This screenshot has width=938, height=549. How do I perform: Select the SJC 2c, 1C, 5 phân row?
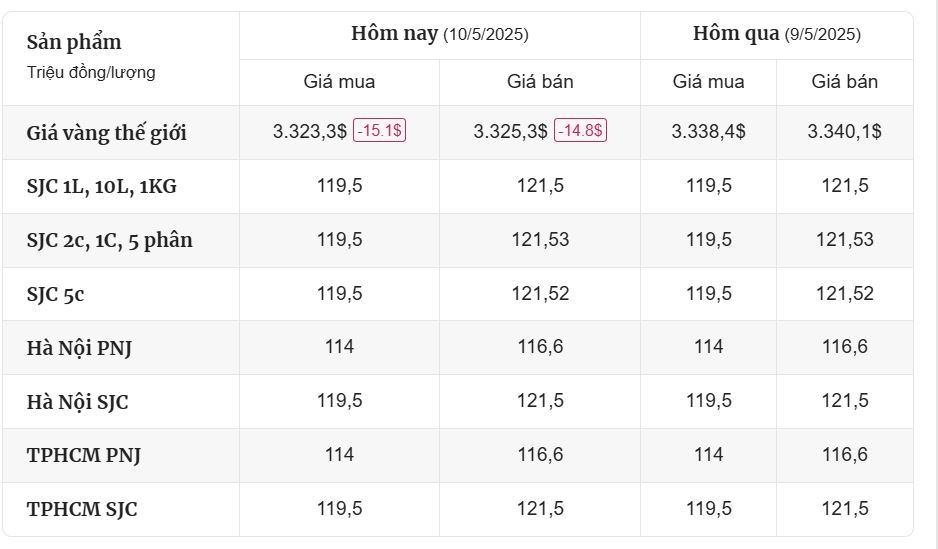(458, 240)
